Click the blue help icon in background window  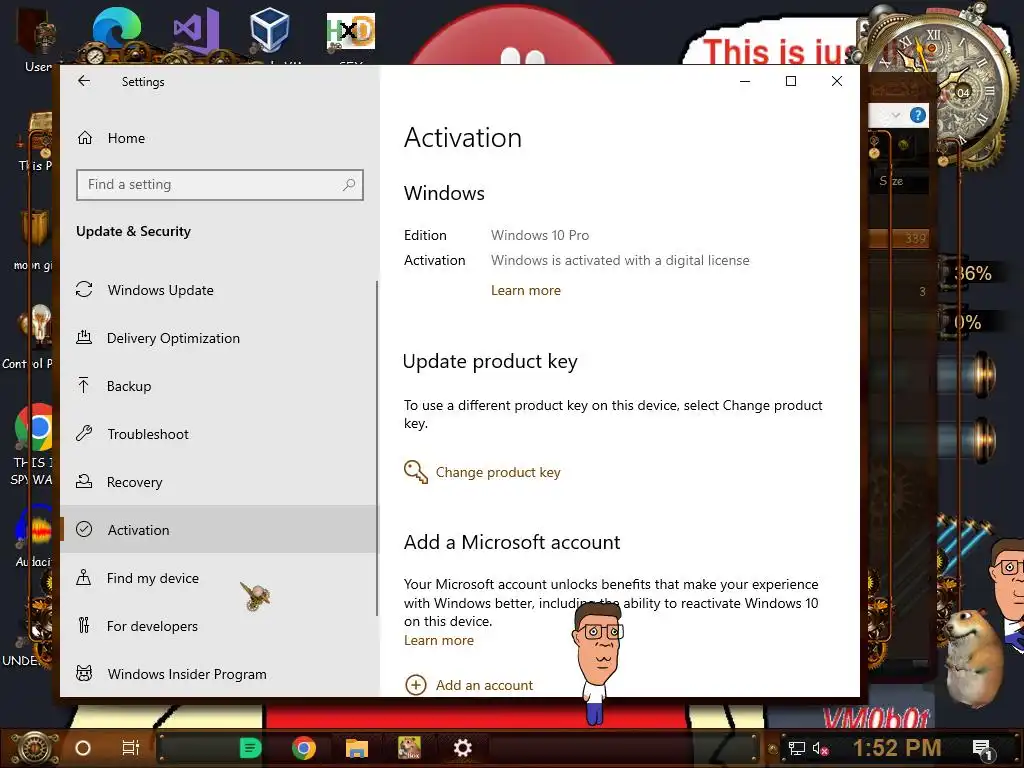(x=918, y=116)
